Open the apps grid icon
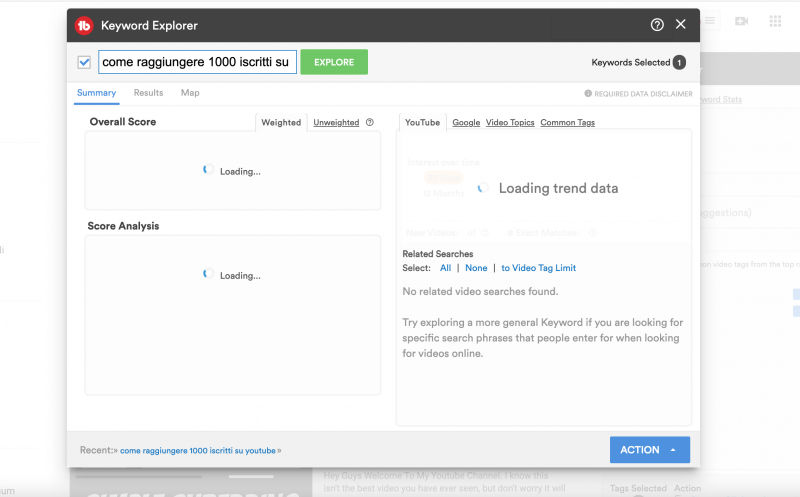 [775, 21]
